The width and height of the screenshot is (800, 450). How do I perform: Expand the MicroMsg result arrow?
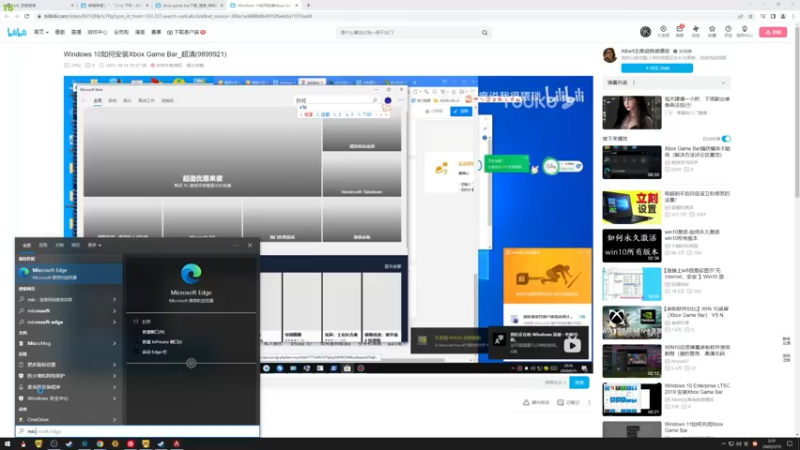114,343
